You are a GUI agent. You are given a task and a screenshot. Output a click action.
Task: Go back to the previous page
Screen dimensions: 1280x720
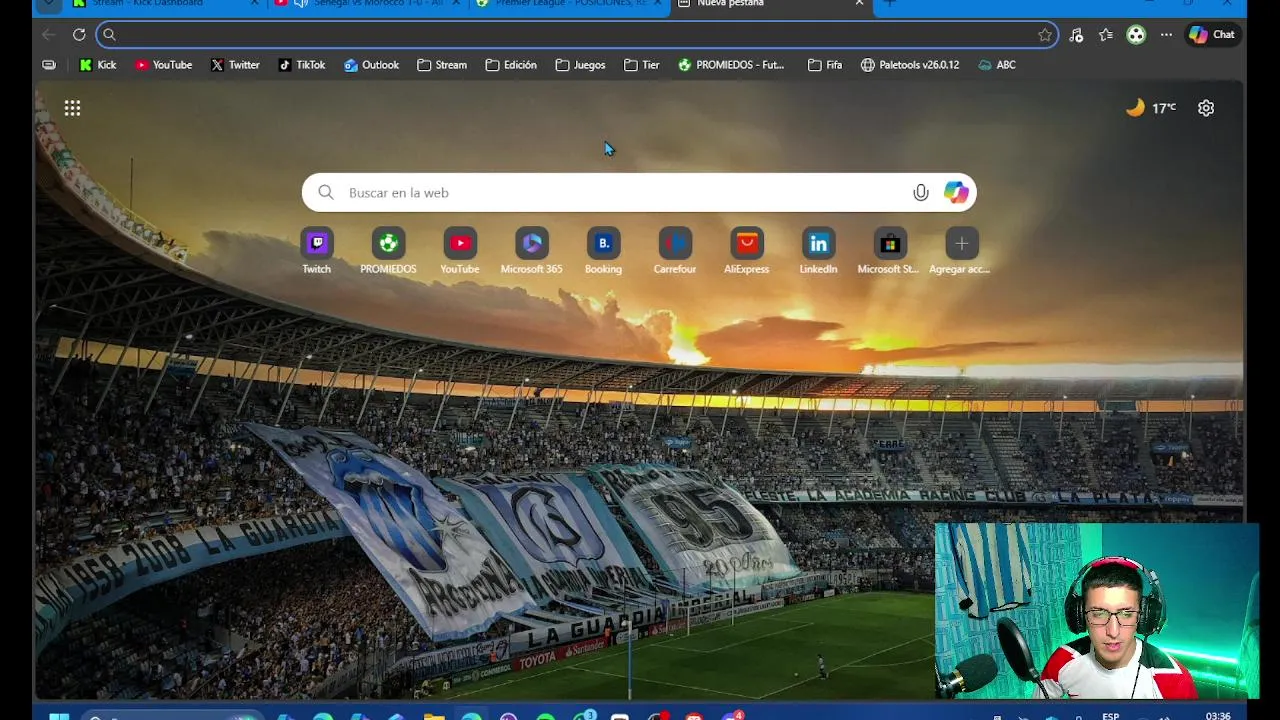pyautogui.click(x=49, y=35)
